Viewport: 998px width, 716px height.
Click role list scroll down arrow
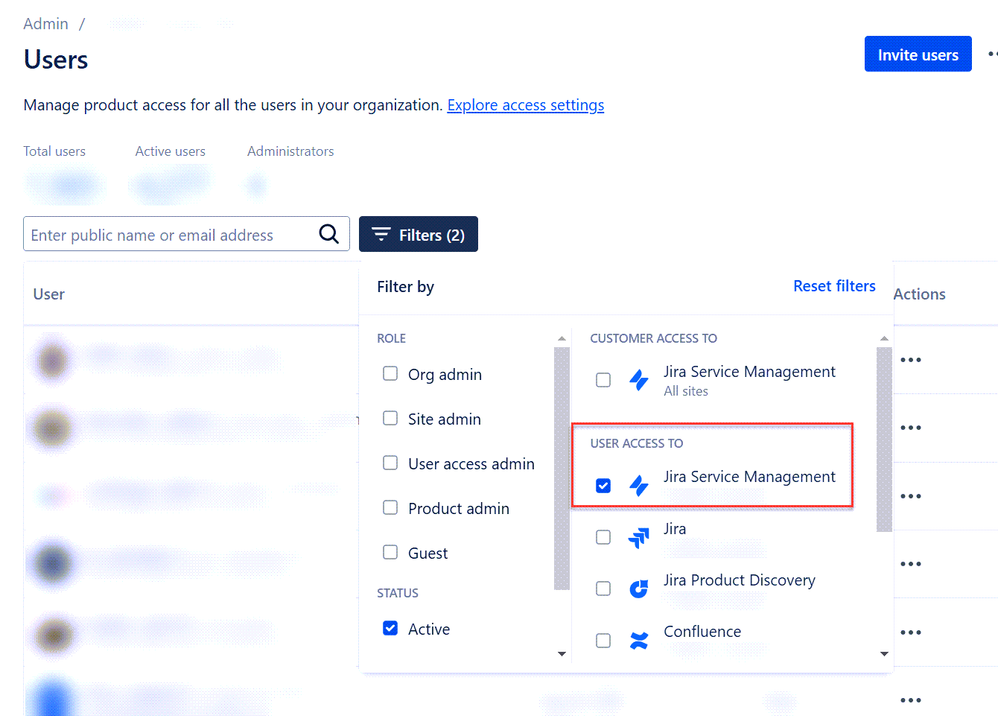pyautogui.click(x=561, y=654)
